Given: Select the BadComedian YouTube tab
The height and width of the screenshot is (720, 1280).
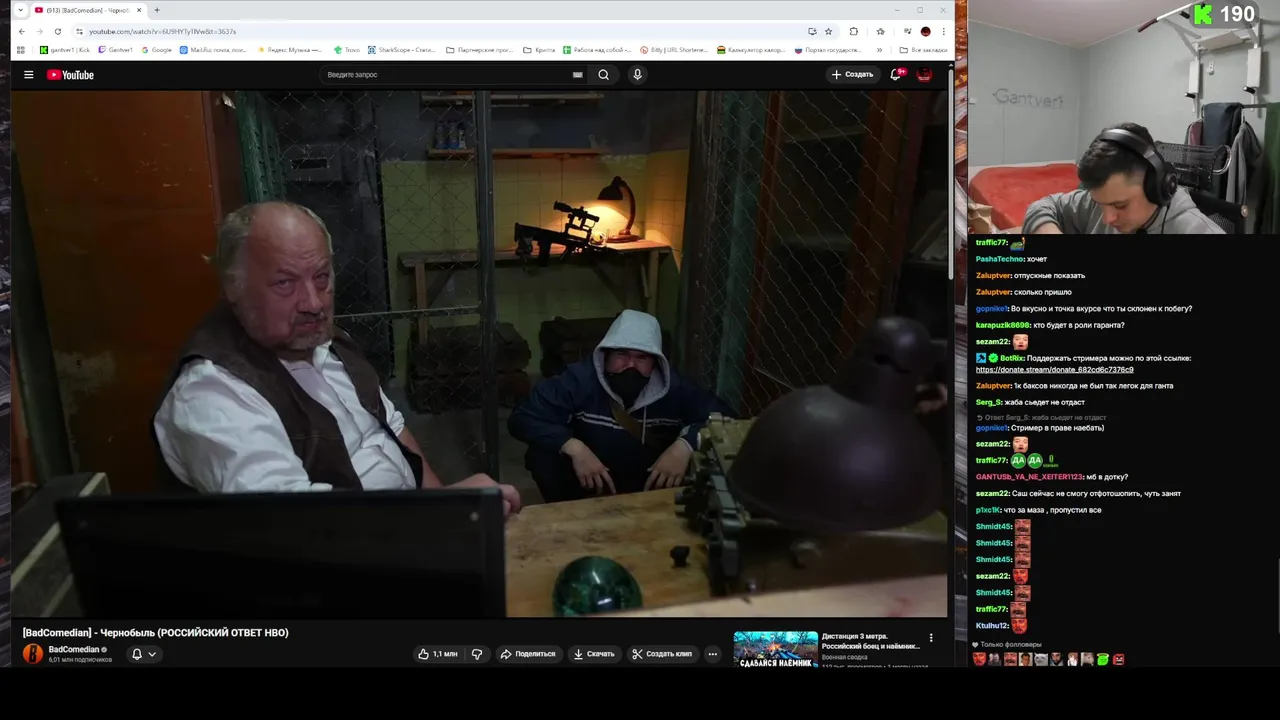Looking at the screenshot, I should 88,10.
